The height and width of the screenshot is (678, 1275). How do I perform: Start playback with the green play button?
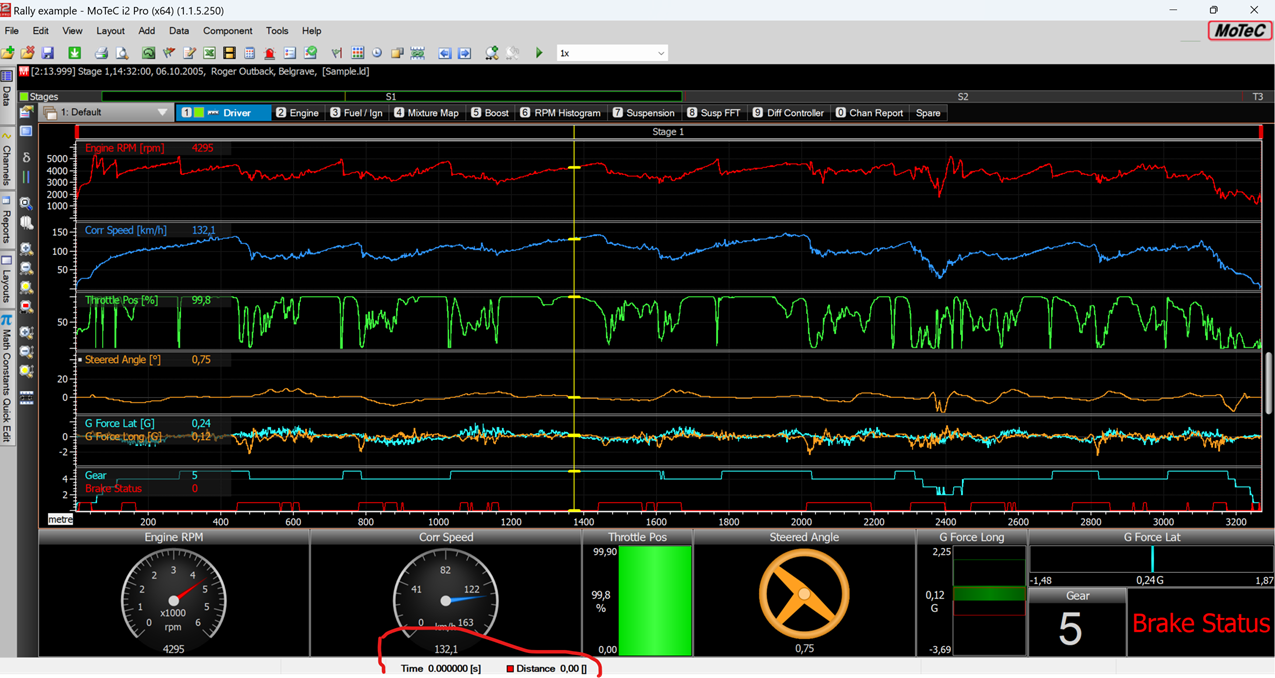[x=539, y=53]
